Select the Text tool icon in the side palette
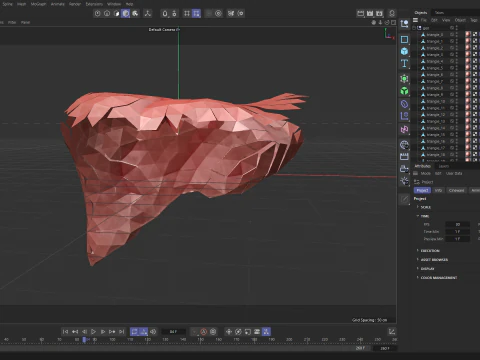The image size is (480, 360). [x=404, y=63]
